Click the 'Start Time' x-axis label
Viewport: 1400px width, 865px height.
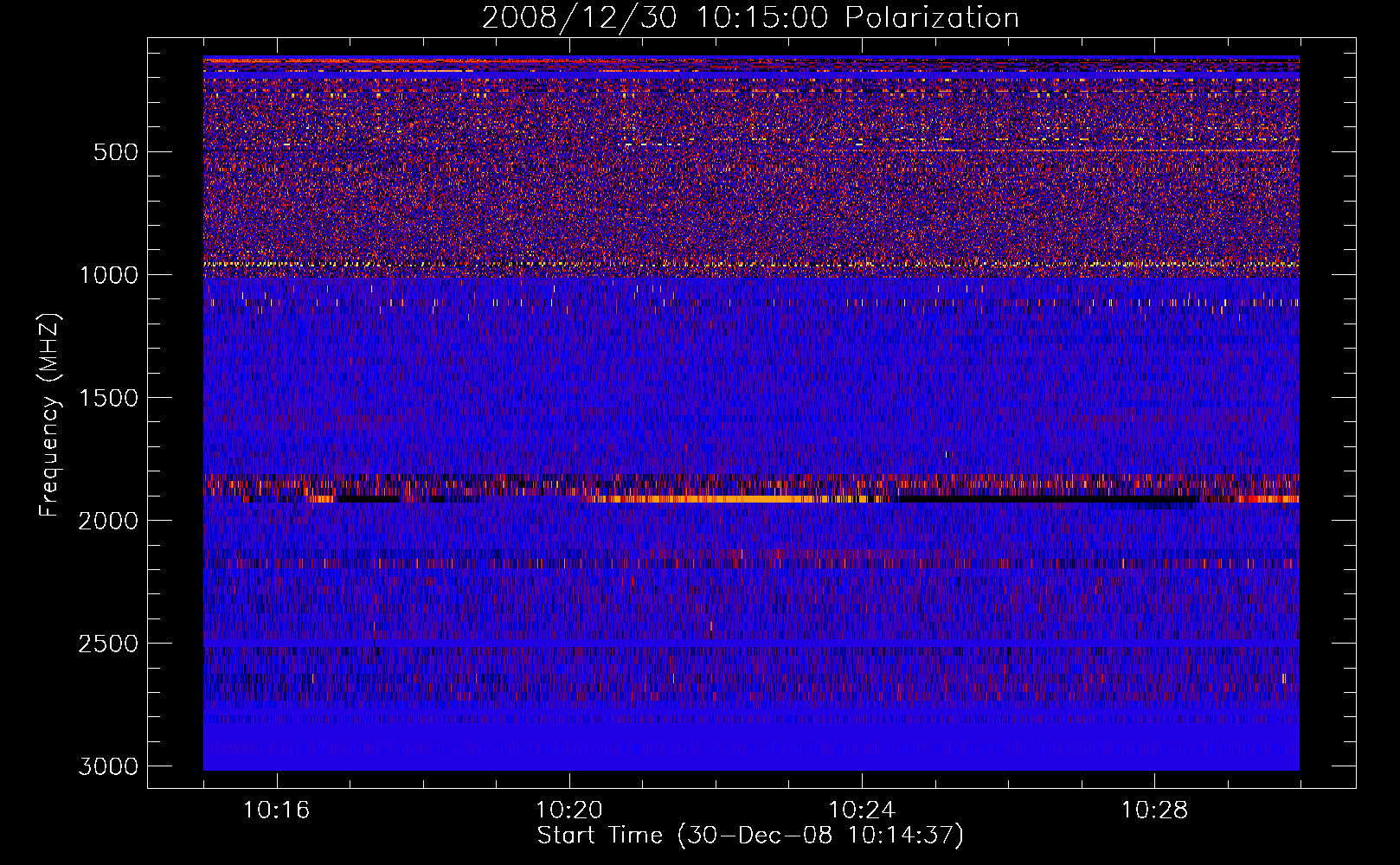pos(749,836)
